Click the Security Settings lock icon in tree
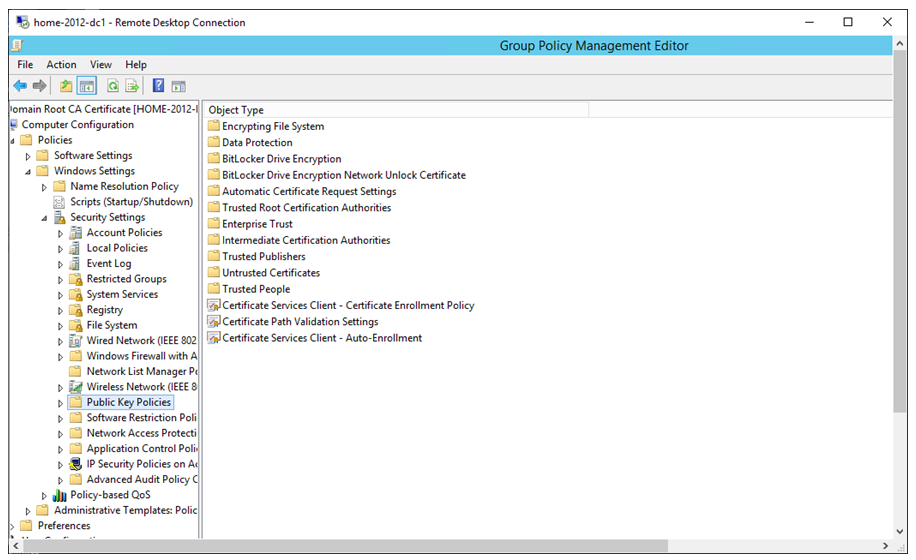This screenshot has height=560, width=916. point(60,217)
